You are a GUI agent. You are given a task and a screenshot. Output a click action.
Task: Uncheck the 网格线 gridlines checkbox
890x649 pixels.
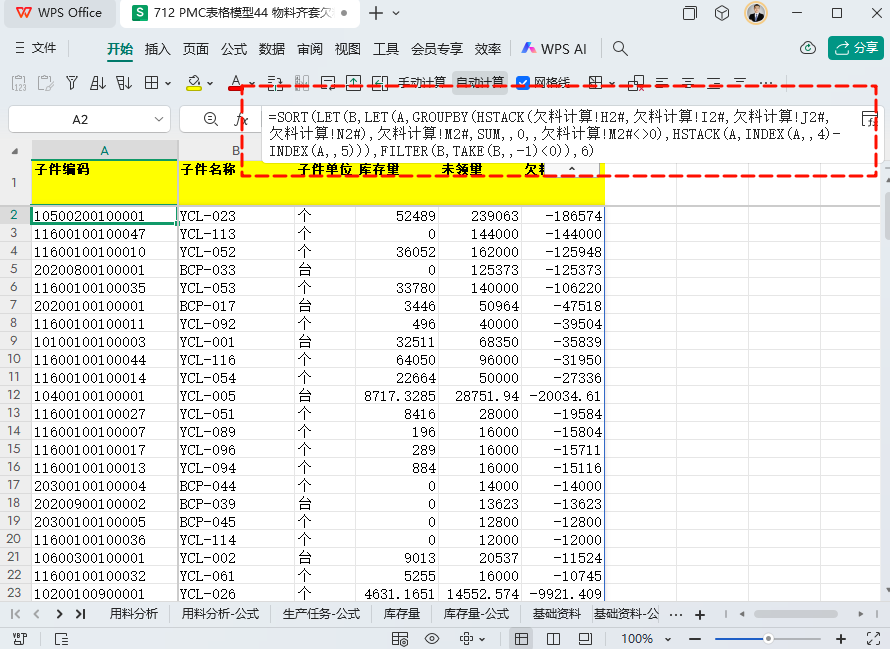click(523, 83)
